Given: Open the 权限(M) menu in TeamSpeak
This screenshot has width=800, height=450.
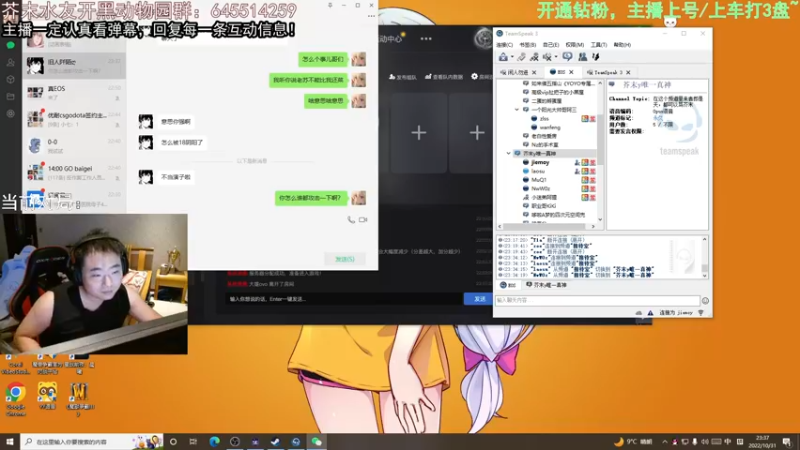Looking at the screenshot, I should (x=574, y=45).
